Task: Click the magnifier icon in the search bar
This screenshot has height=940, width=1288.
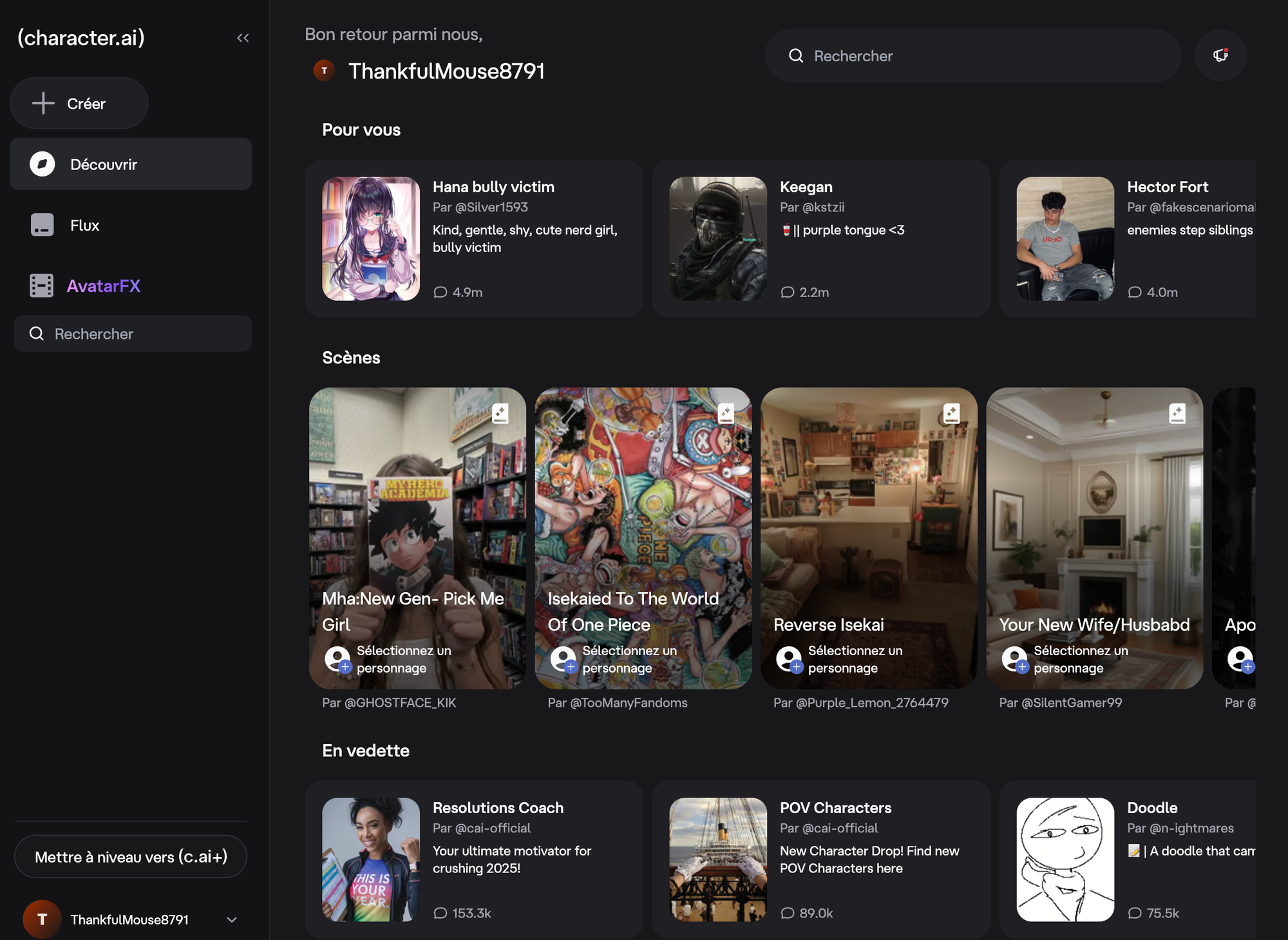Action: 796,56
